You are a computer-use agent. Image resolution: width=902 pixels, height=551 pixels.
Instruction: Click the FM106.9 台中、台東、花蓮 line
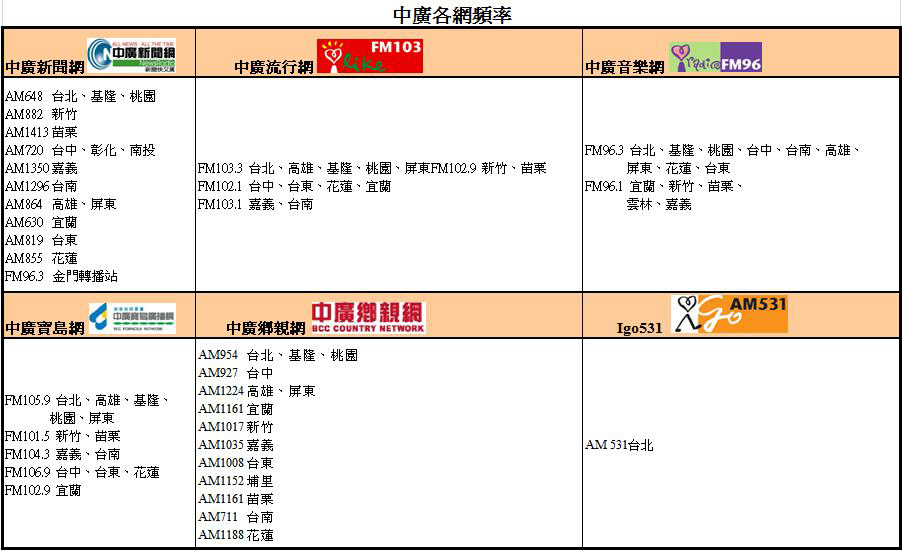pyautogui.click(x=82, y=472)
